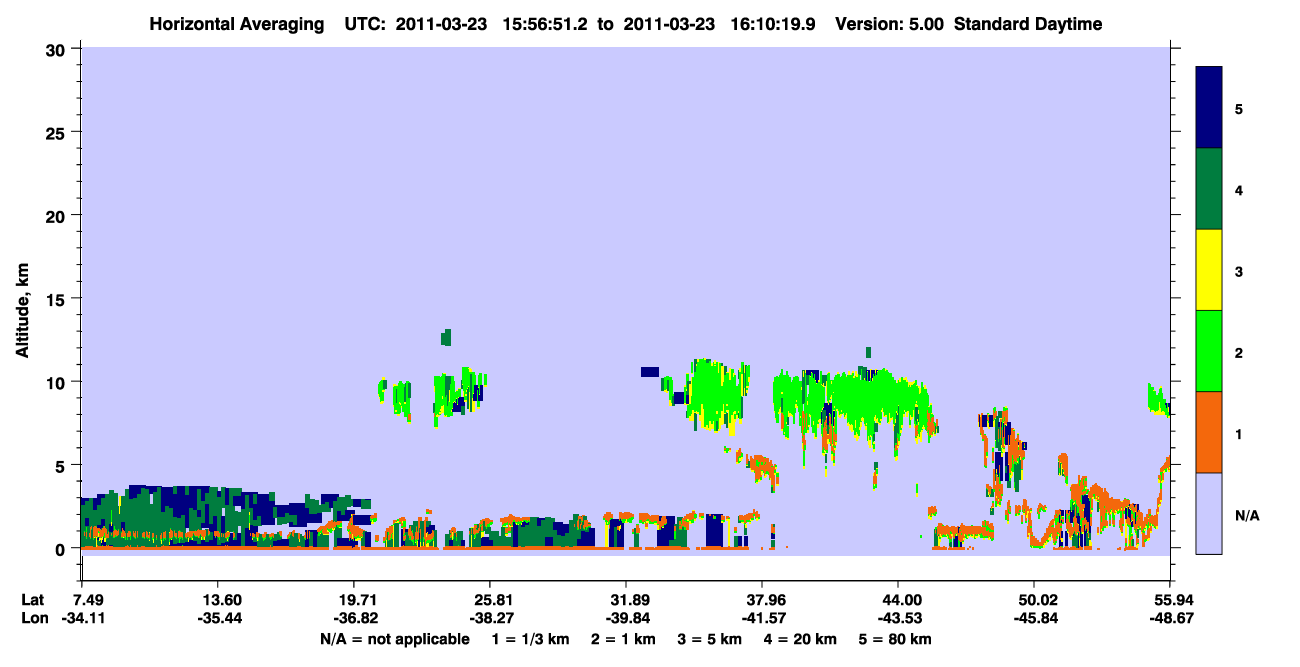The image size is (1300, 667).
Task: Click the 15 altitude tick label
Action: click(56, 298)
